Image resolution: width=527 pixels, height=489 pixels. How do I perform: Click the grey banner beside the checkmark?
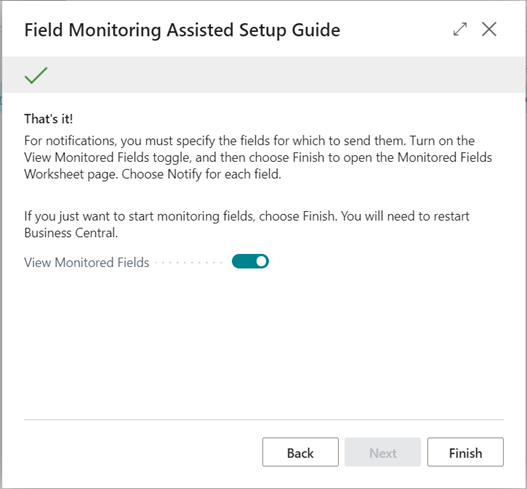click(x=286, y=75)
